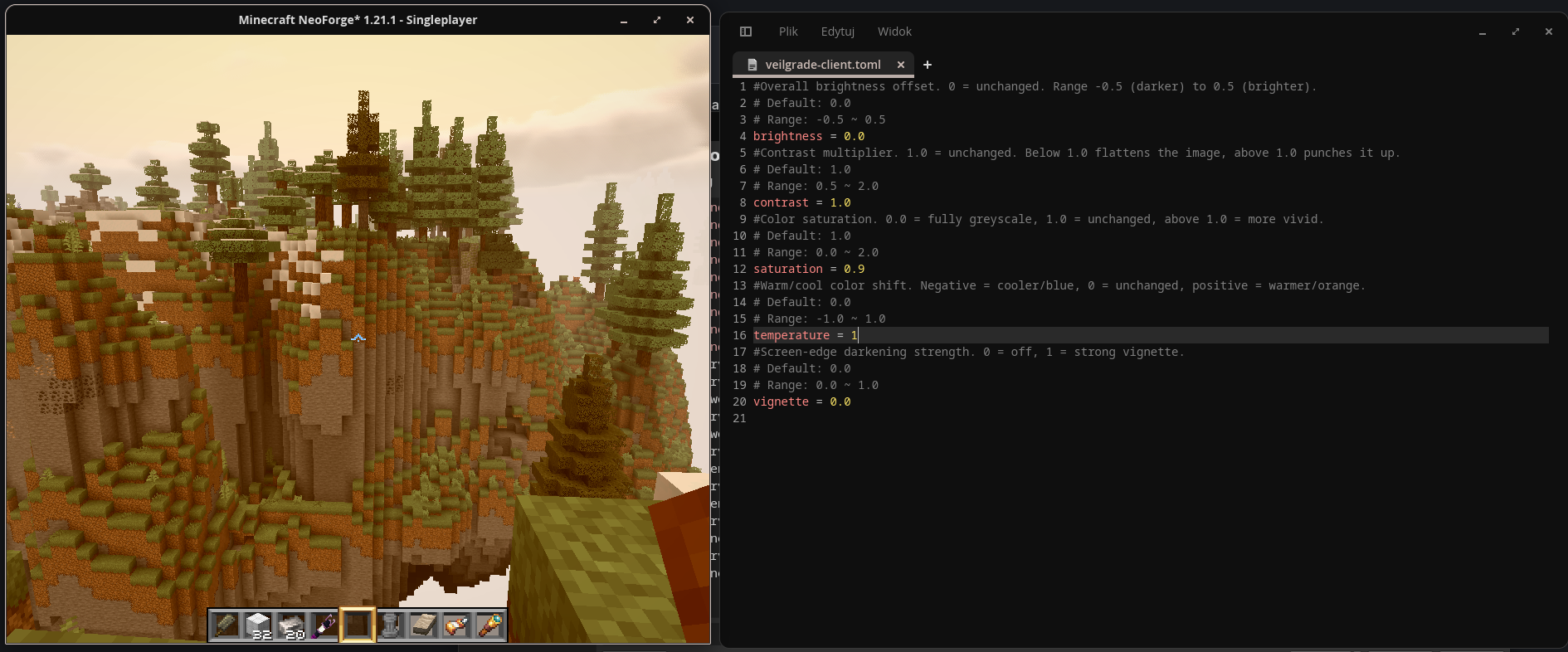
Task: Open the Edytuj menu
Action: point(838,32)
